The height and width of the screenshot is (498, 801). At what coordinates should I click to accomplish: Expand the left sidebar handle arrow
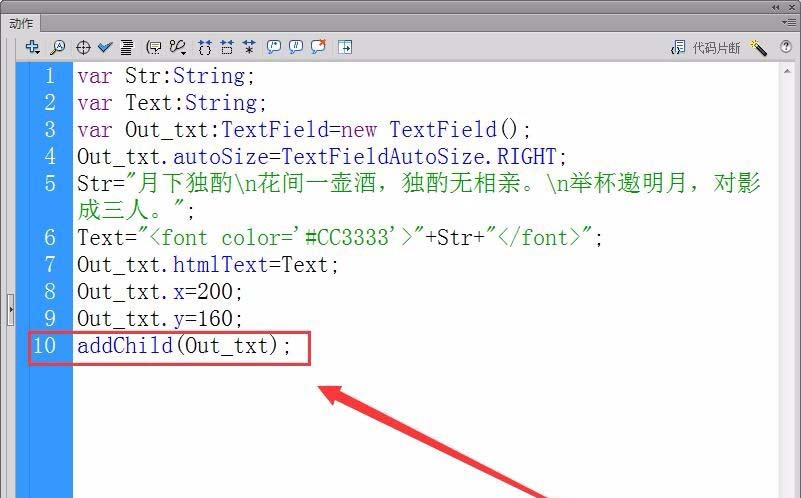[11, 310]
